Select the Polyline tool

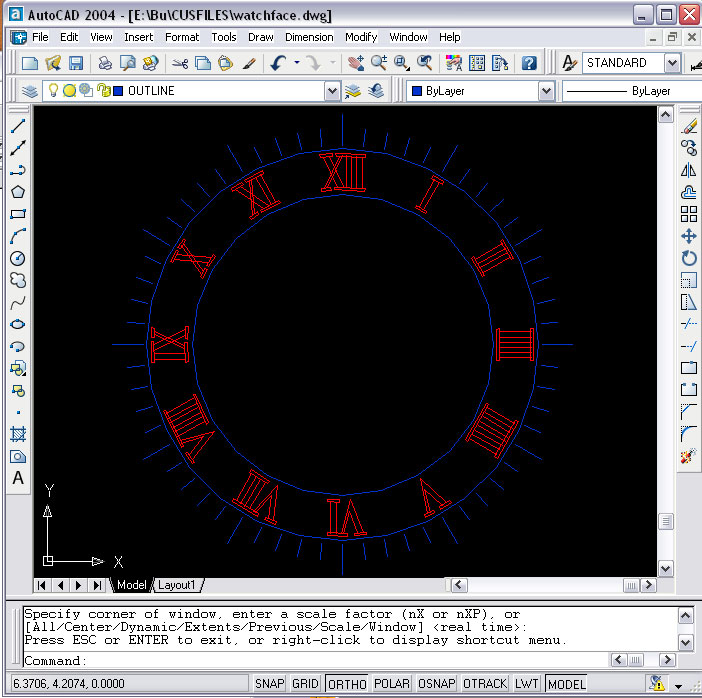coord(18,170)
